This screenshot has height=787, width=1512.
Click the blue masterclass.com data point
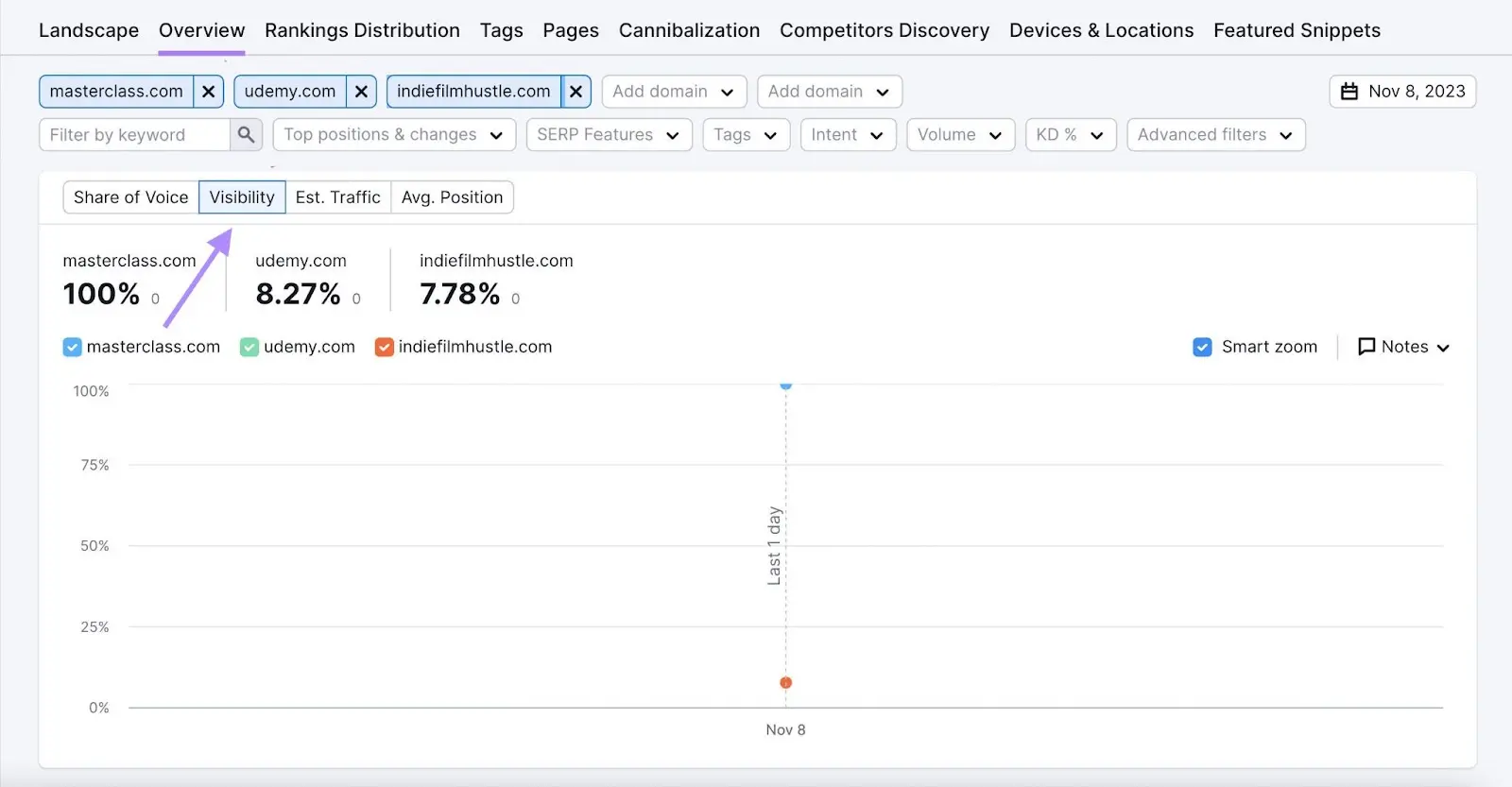click(785, 385)
